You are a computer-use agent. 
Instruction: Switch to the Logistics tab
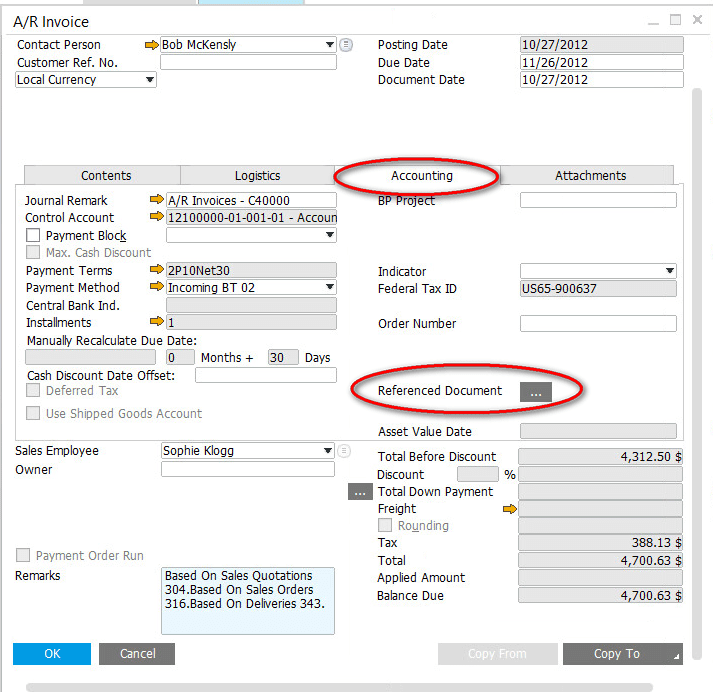(257, 176)
